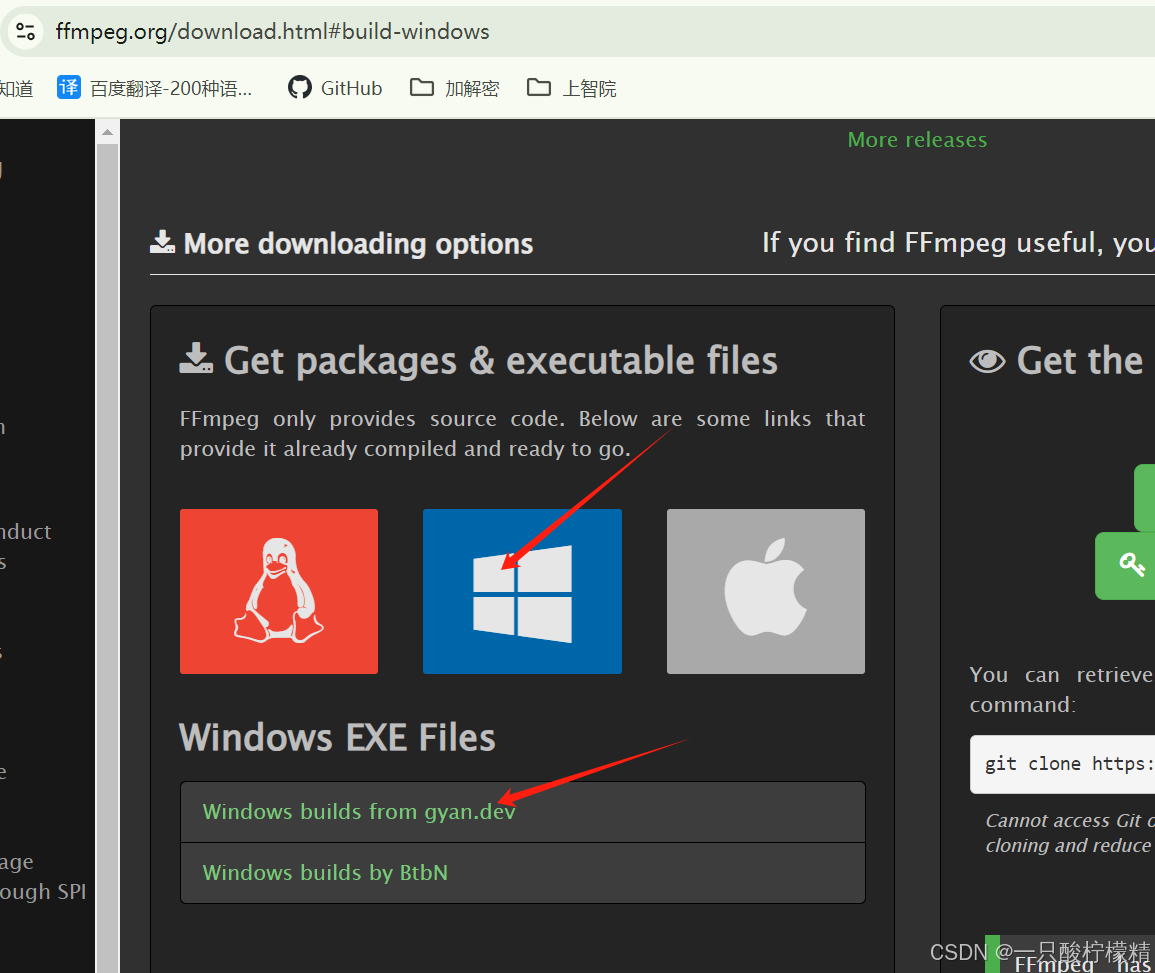Click the Linux penguin build icon
Viewport: 1155px width, 973px height.
pos(278,591)
